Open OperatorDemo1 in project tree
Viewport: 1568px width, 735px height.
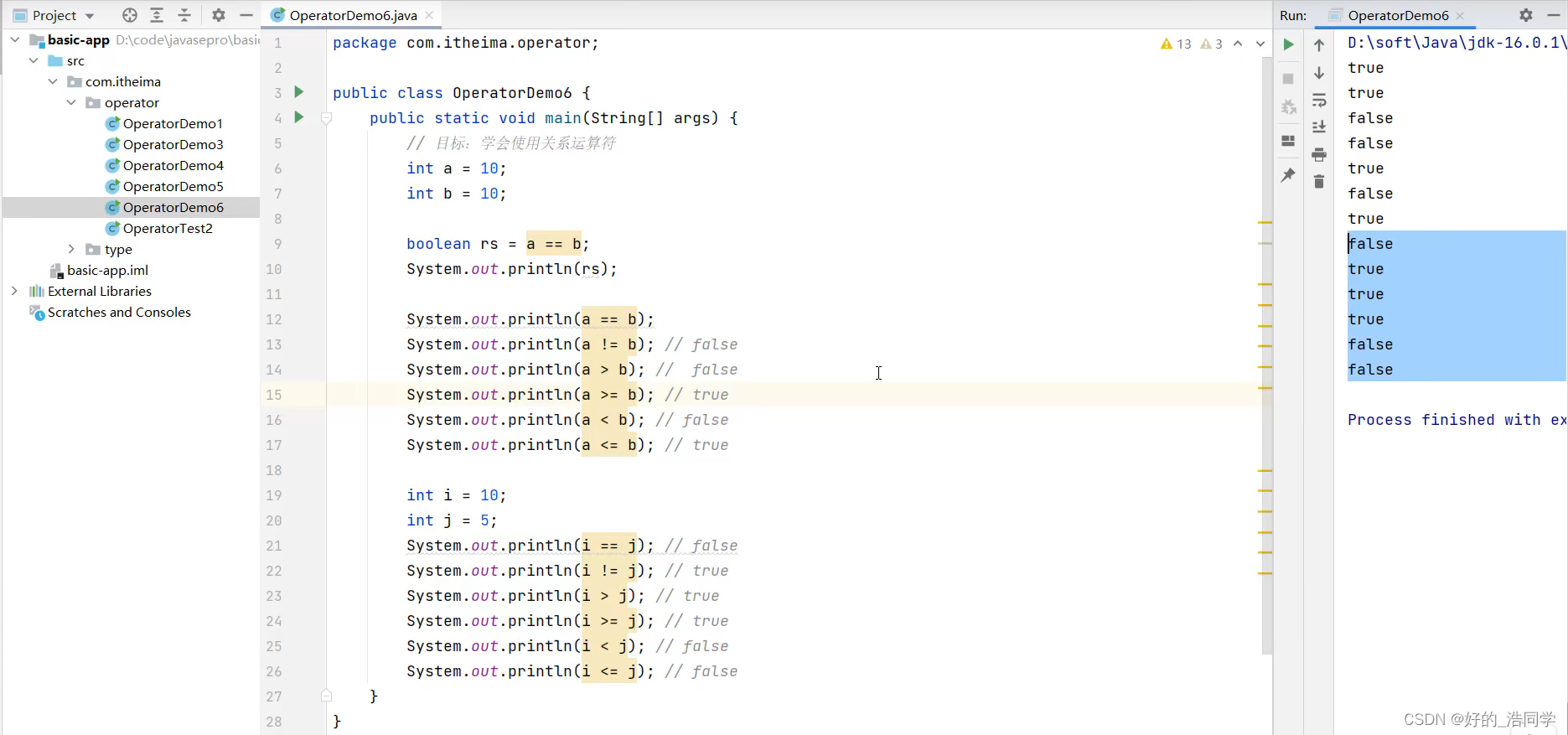point(173,123)
